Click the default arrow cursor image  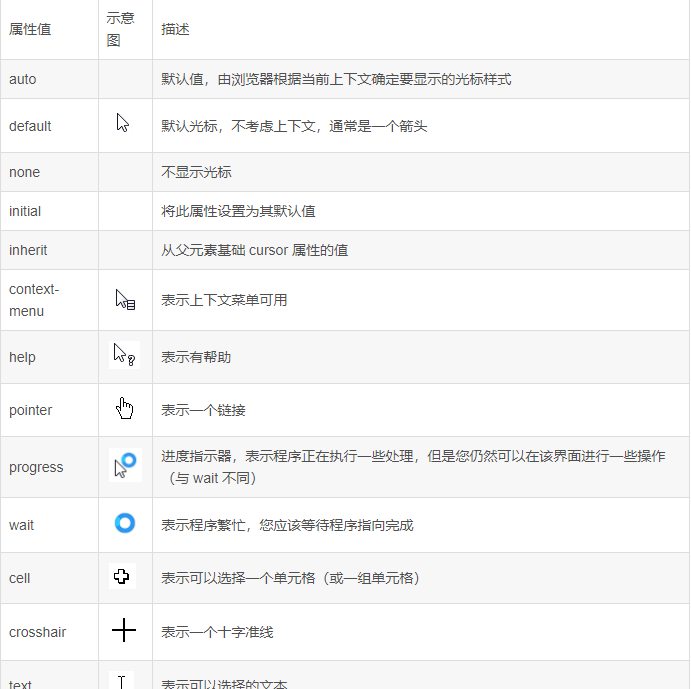tap(123, 123)
